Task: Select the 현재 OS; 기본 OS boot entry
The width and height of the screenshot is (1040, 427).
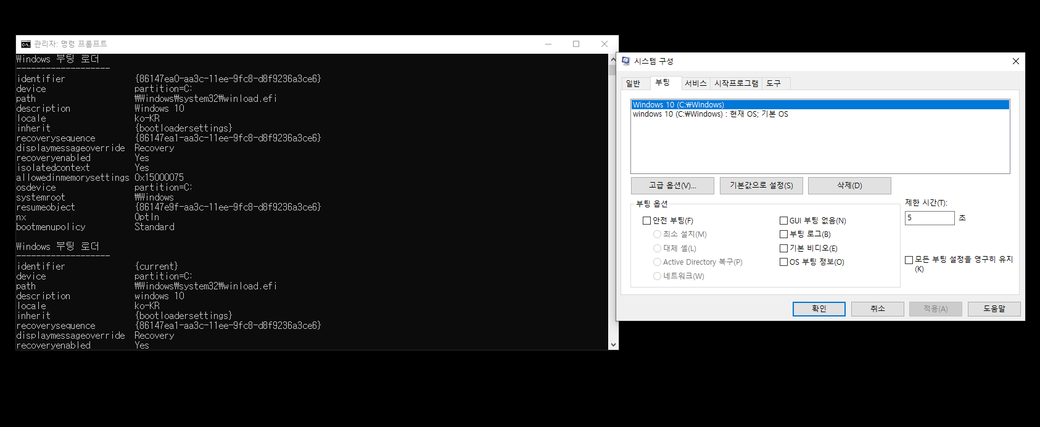Action: point(820,114)
